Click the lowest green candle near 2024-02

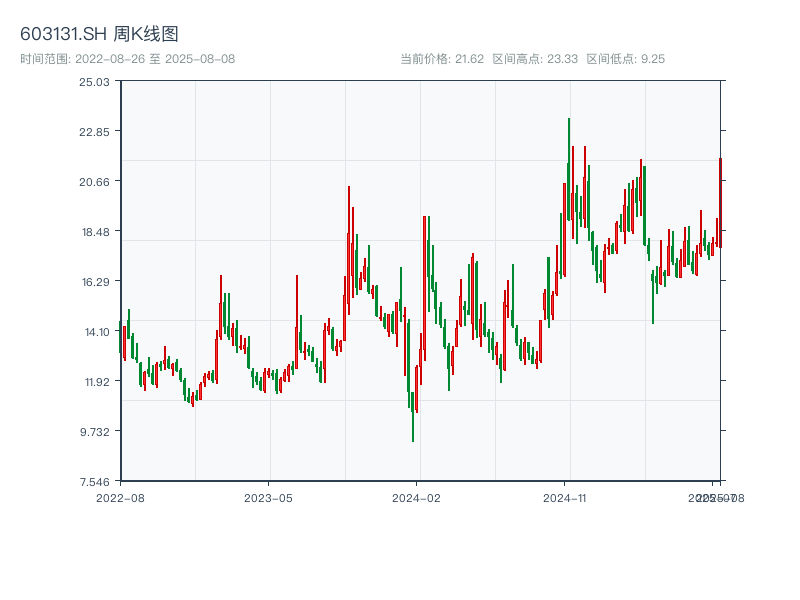point(413,417)
